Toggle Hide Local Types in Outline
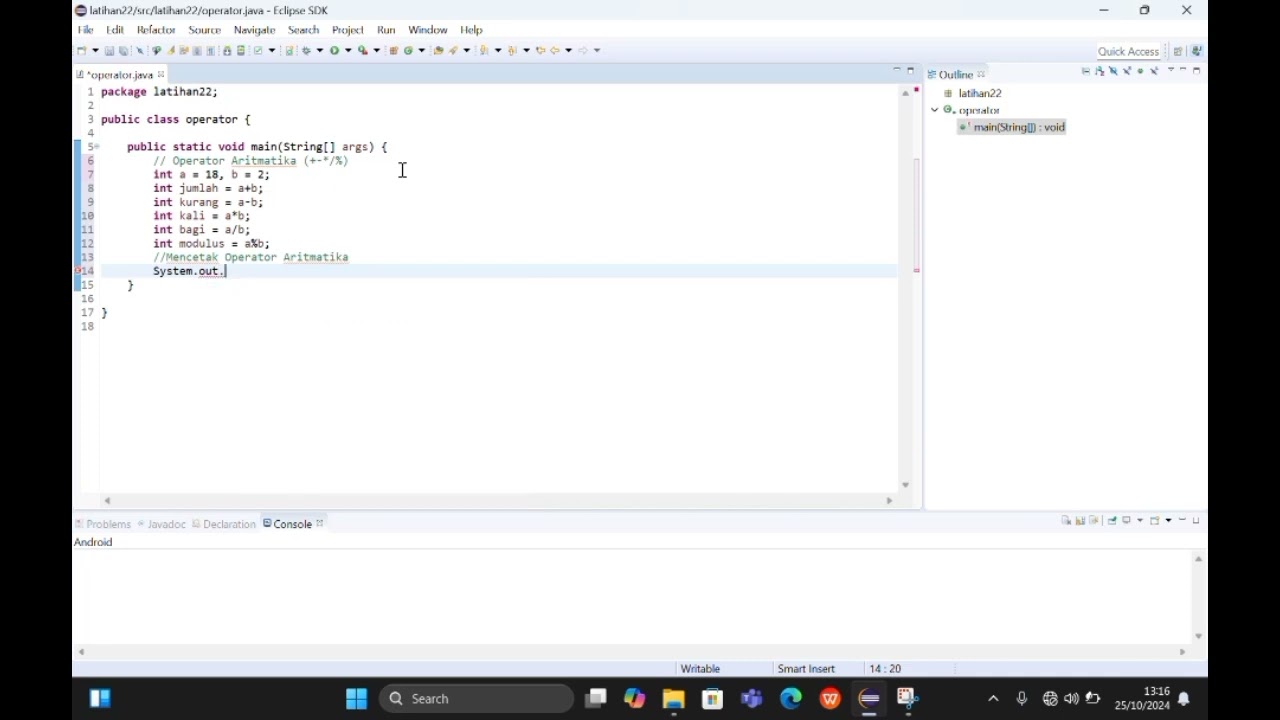 (1154, 71)
